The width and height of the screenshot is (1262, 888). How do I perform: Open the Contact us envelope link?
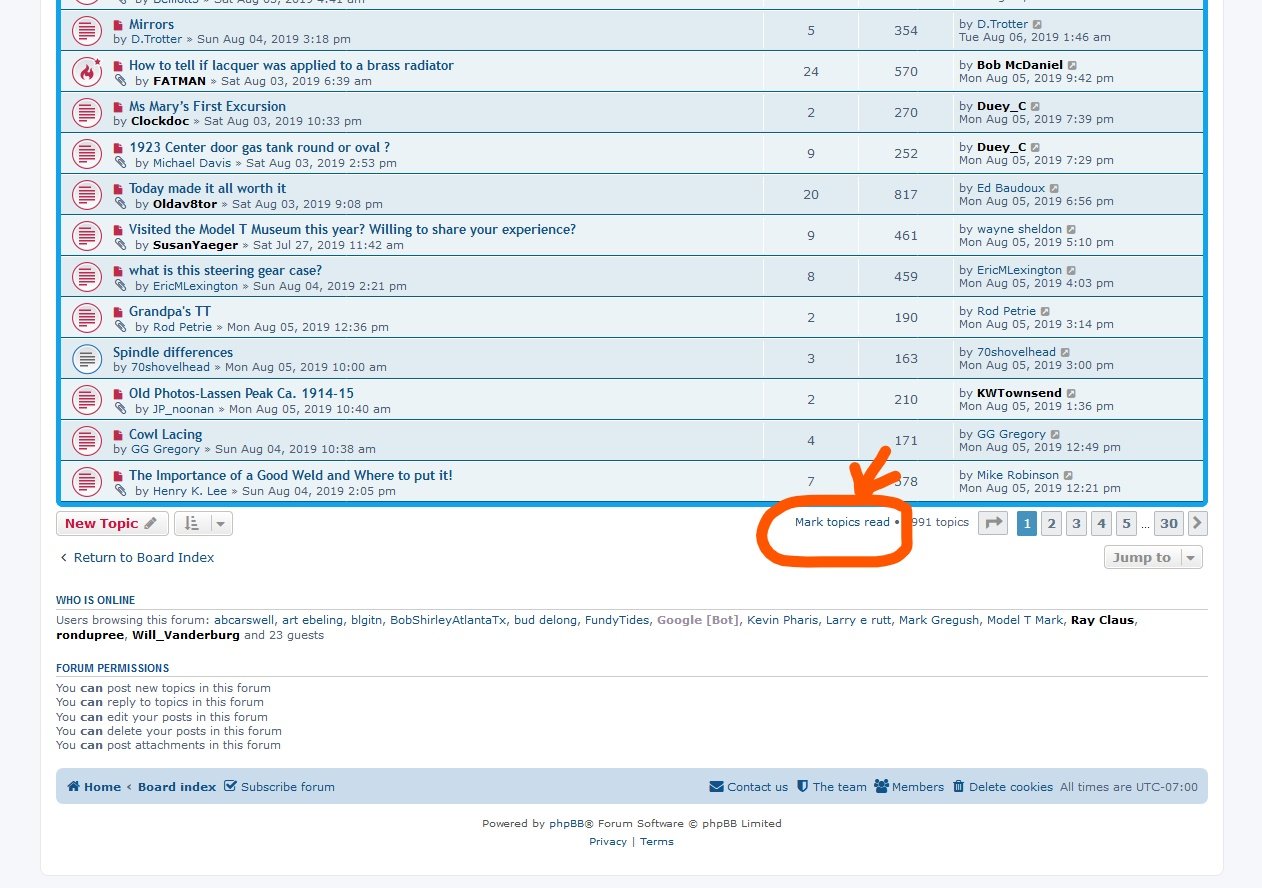[748, 787]
